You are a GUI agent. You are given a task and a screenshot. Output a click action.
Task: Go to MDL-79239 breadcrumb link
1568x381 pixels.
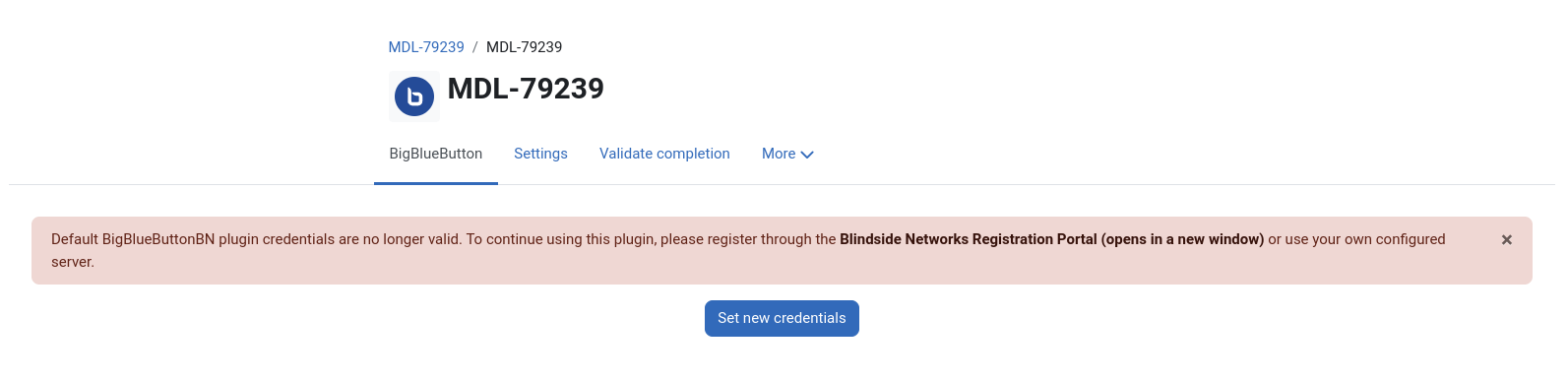(426, 47)
